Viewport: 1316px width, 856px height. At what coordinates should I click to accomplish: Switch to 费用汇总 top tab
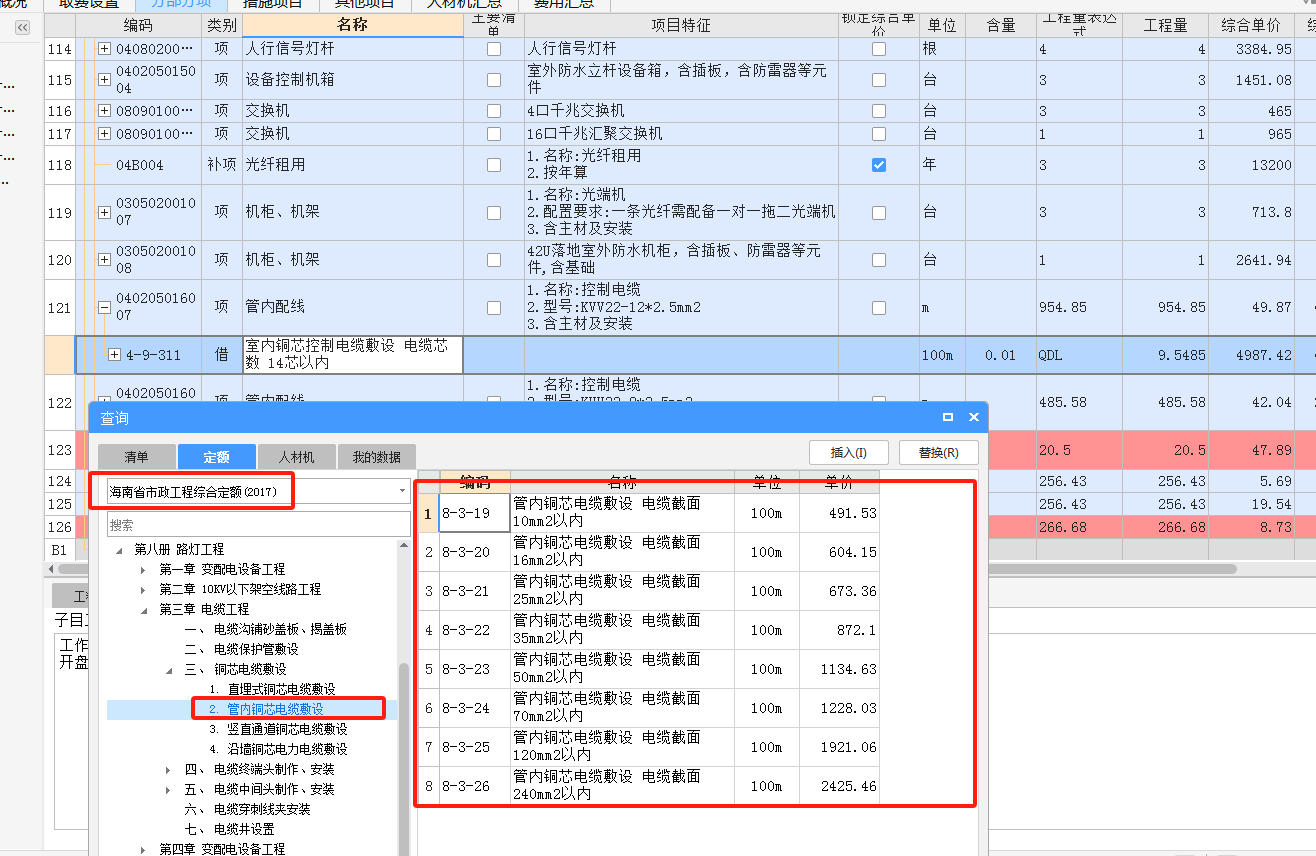click(x=564, y=4)
